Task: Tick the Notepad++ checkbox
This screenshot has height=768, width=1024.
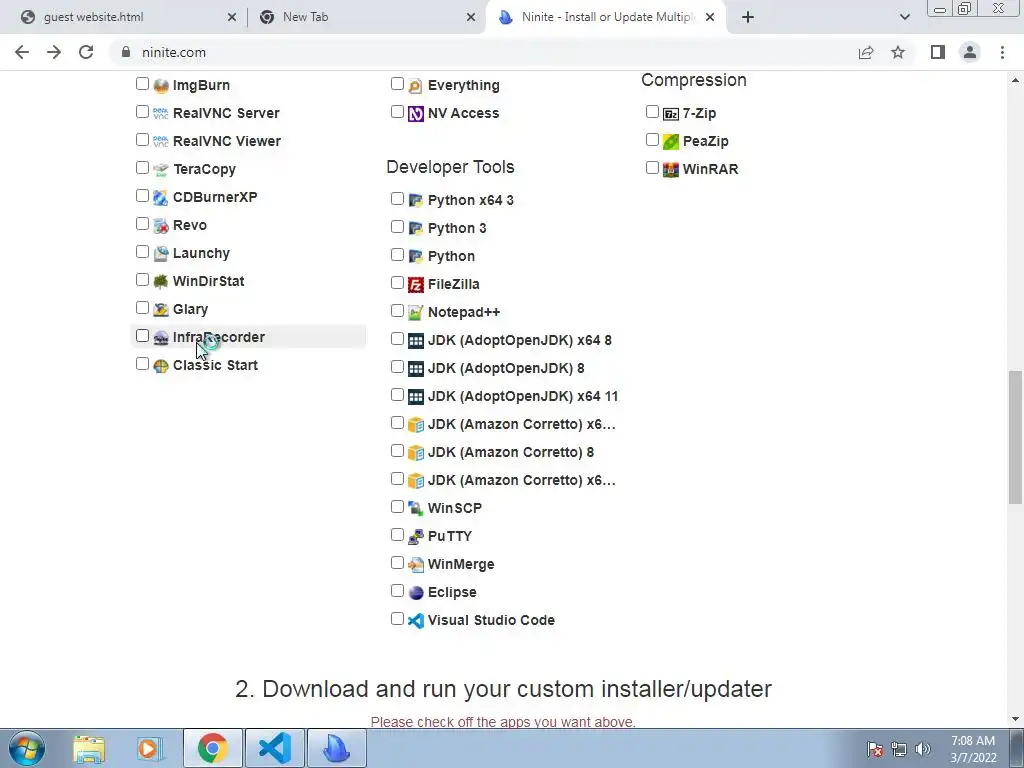Action: click(x=397, y=311)
